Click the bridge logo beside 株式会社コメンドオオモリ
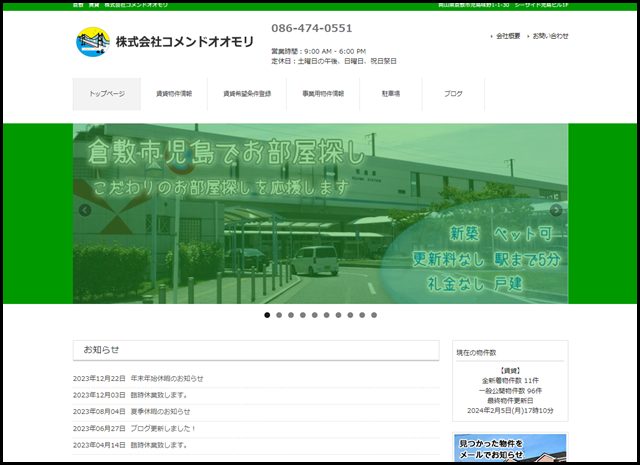The height and width of the screenshot is (465, 640). 93,42
